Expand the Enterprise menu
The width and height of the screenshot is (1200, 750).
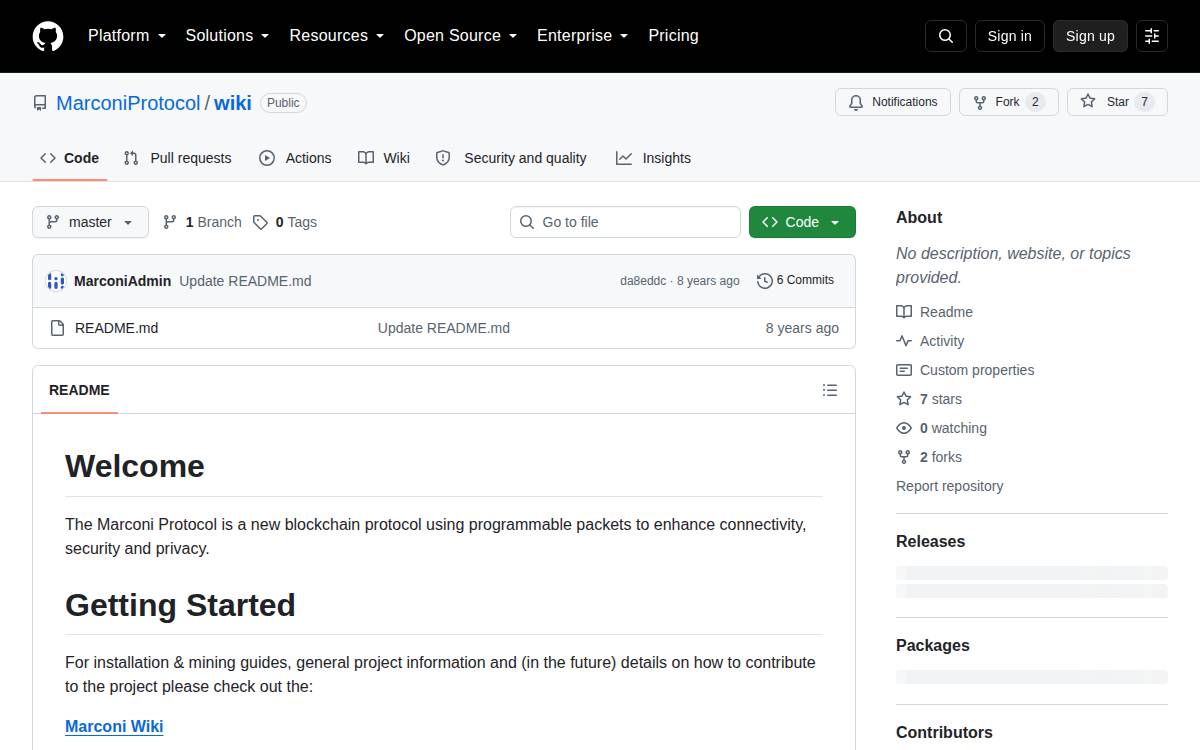[582, 36]
